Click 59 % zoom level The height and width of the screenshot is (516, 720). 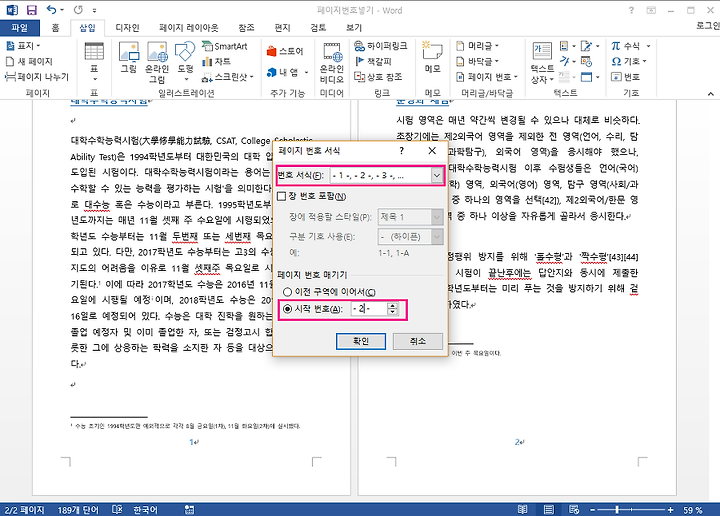tap(692, 510)
